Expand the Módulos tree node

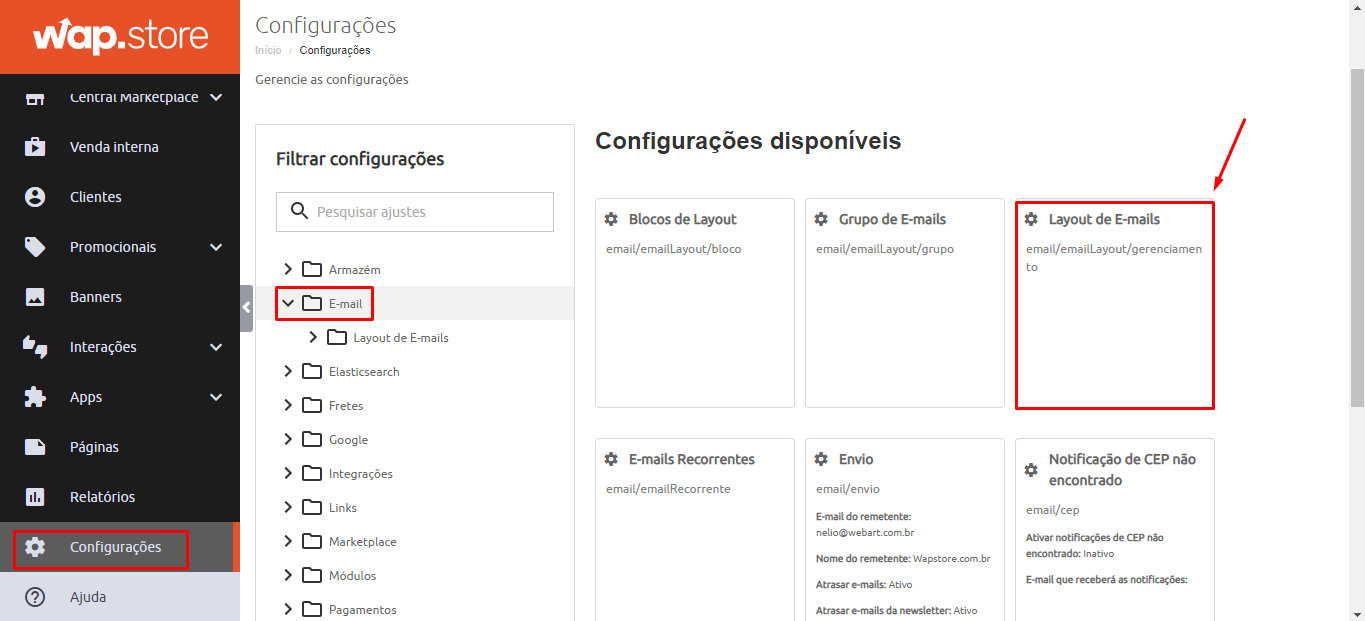point(288,575)
